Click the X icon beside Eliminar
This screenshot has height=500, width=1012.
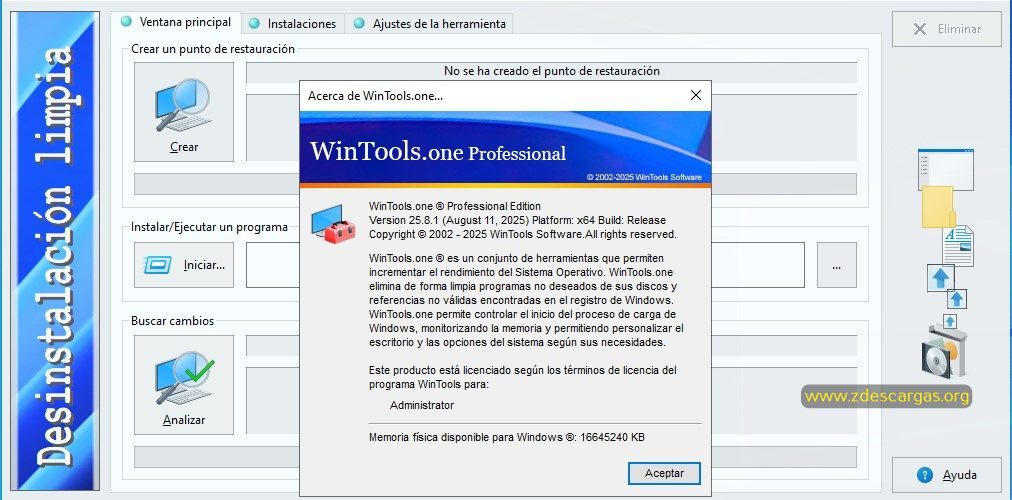[x=920, y=29]
